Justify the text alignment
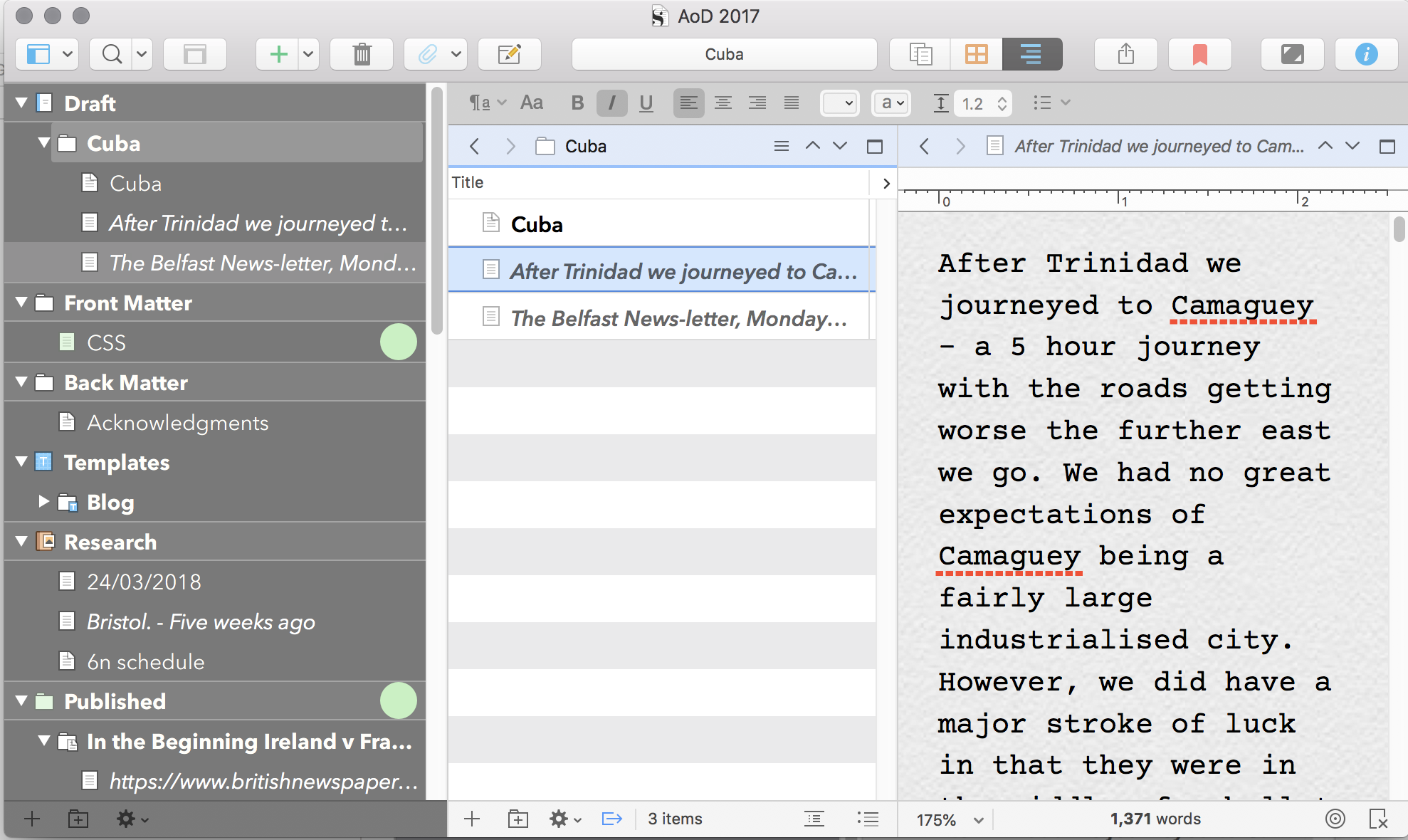The width and height of the screenshot is (1408, 840). (791, 103)
